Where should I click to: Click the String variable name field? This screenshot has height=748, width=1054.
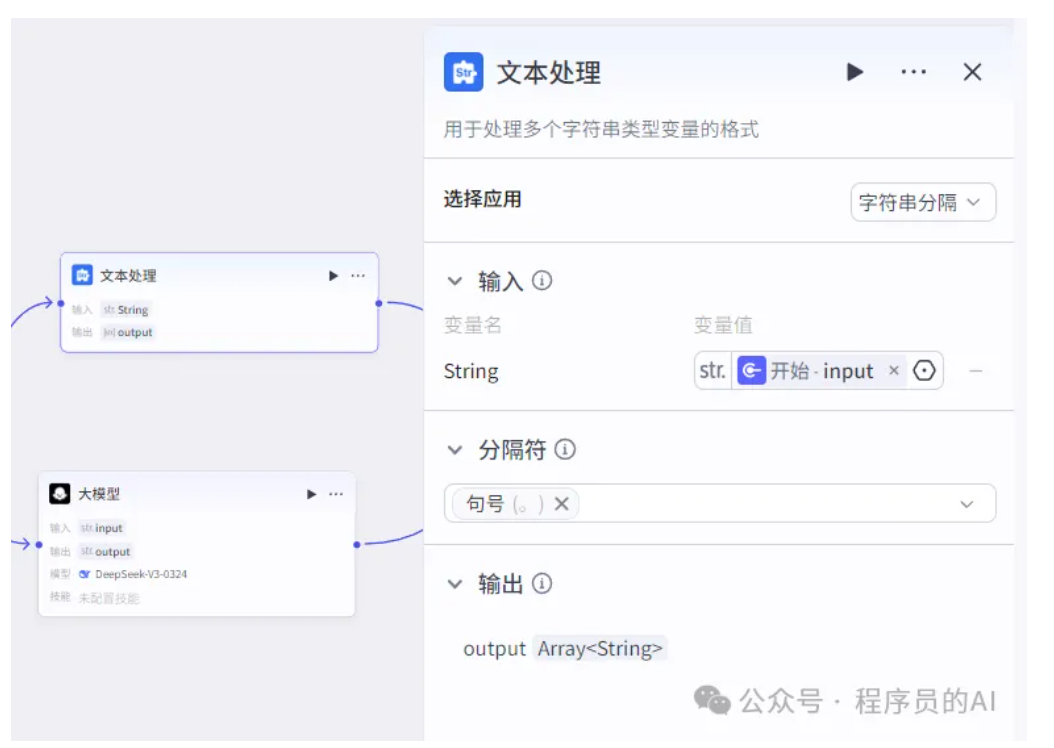point(471,372)
